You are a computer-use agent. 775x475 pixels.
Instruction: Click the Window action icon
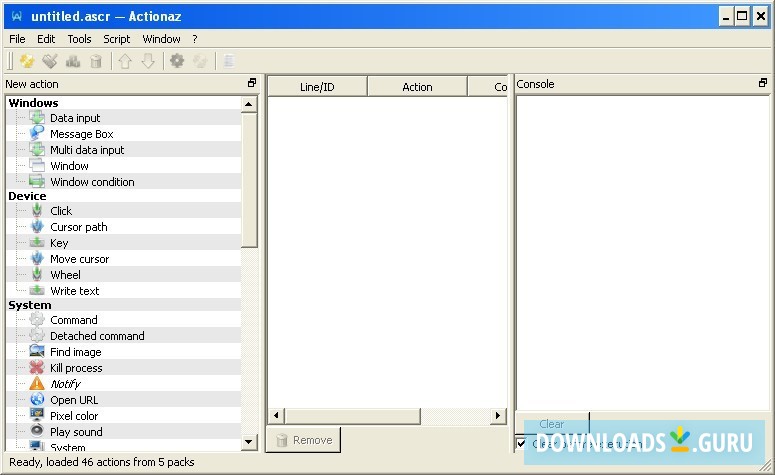pos(37,166)
